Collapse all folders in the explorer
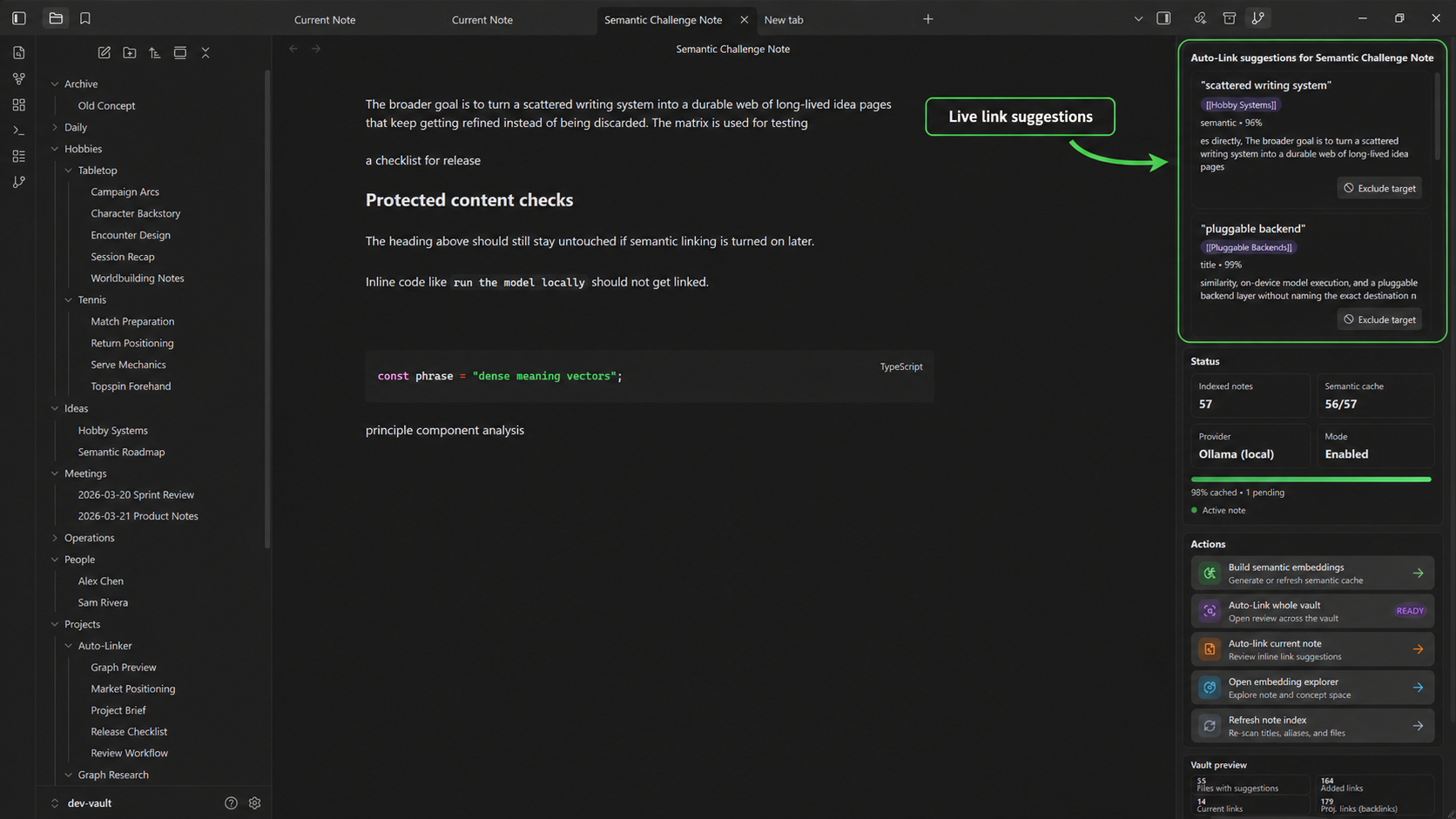The width and height of the screenshot is (1456, 819). point(206,53)
